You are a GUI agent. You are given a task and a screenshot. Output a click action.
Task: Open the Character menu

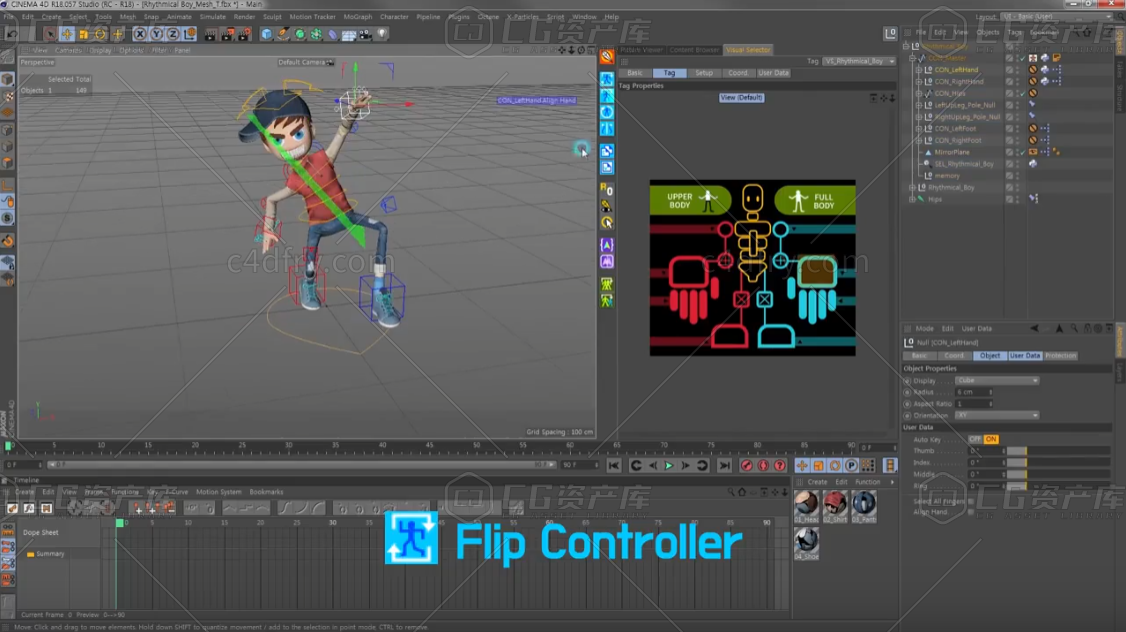394,17
